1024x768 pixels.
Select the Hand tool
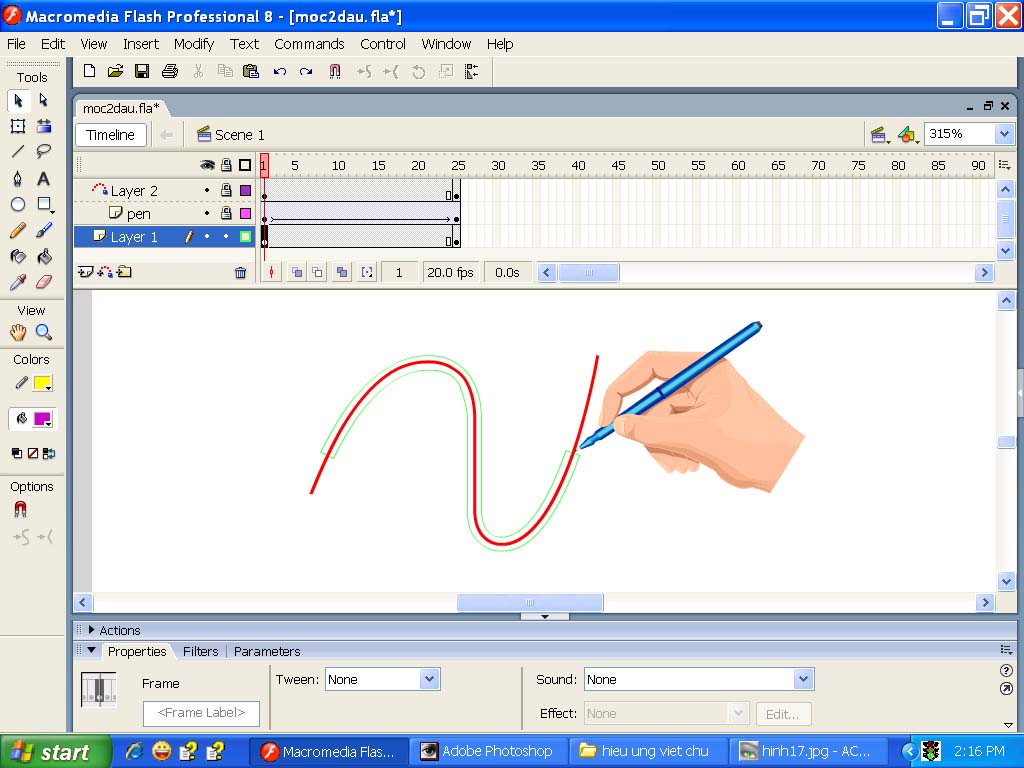pyautogui.click(x=18, y=332)
